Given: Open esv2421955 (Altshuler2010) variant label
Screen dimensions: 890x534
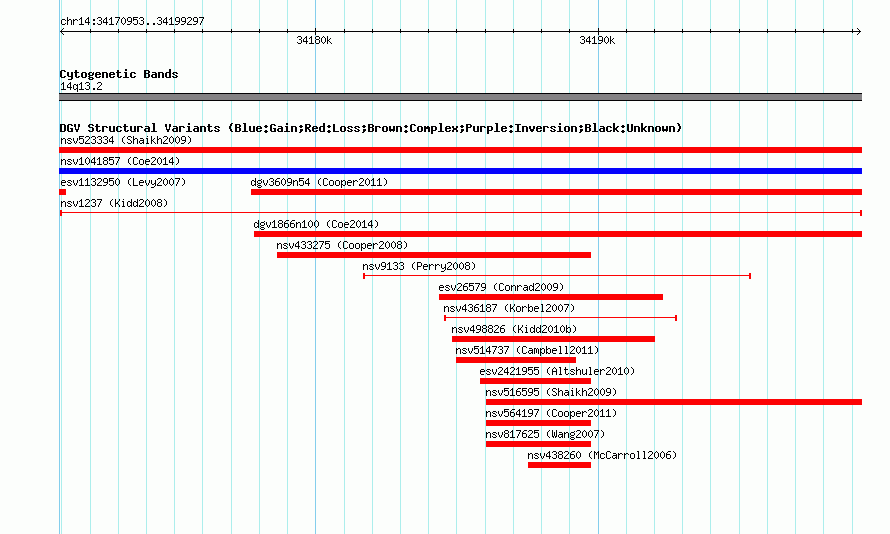Looking at the screenshot, I should 557,371.
